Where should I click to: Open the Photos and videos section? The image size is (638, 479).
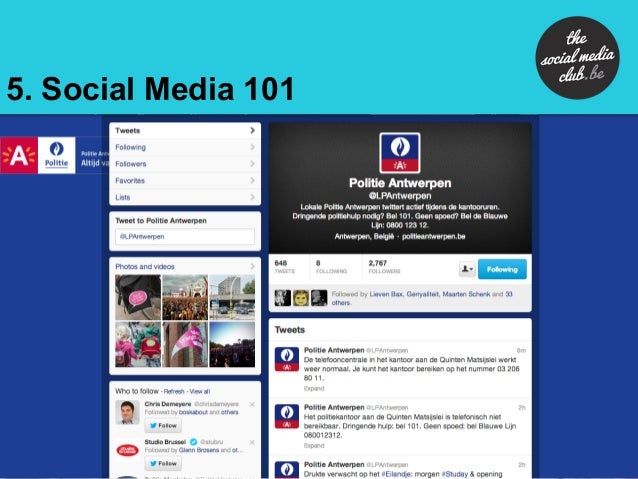pyautogui.click(x=145, y=267)
